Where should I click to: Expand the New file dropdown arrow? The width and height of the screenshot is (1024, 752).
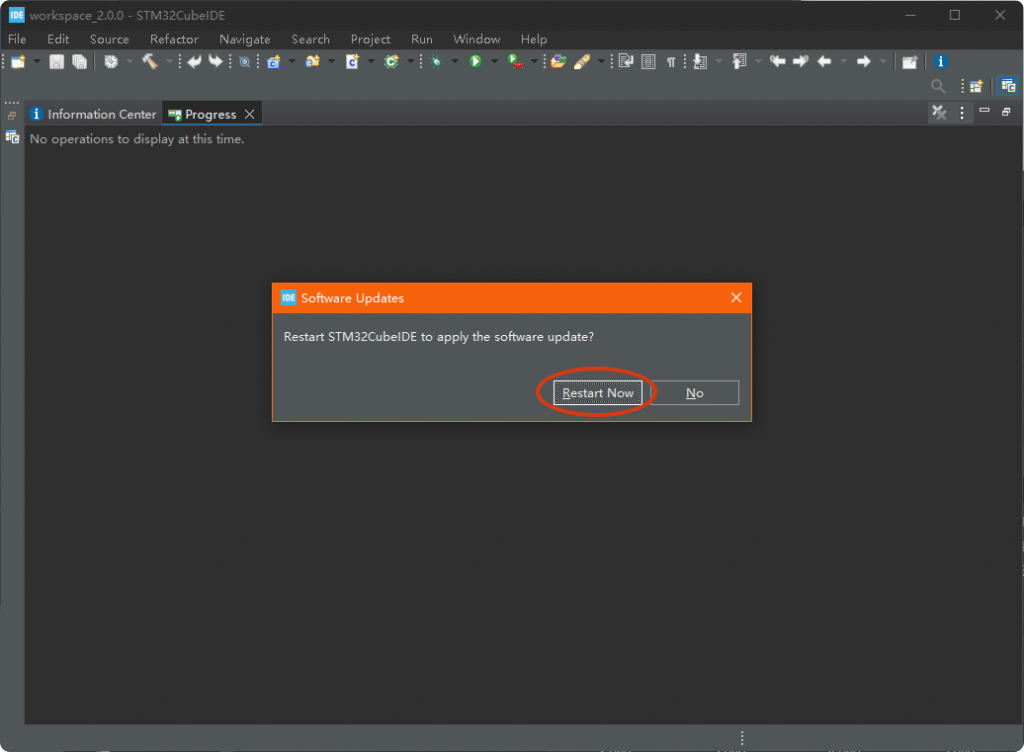point(37,62)
